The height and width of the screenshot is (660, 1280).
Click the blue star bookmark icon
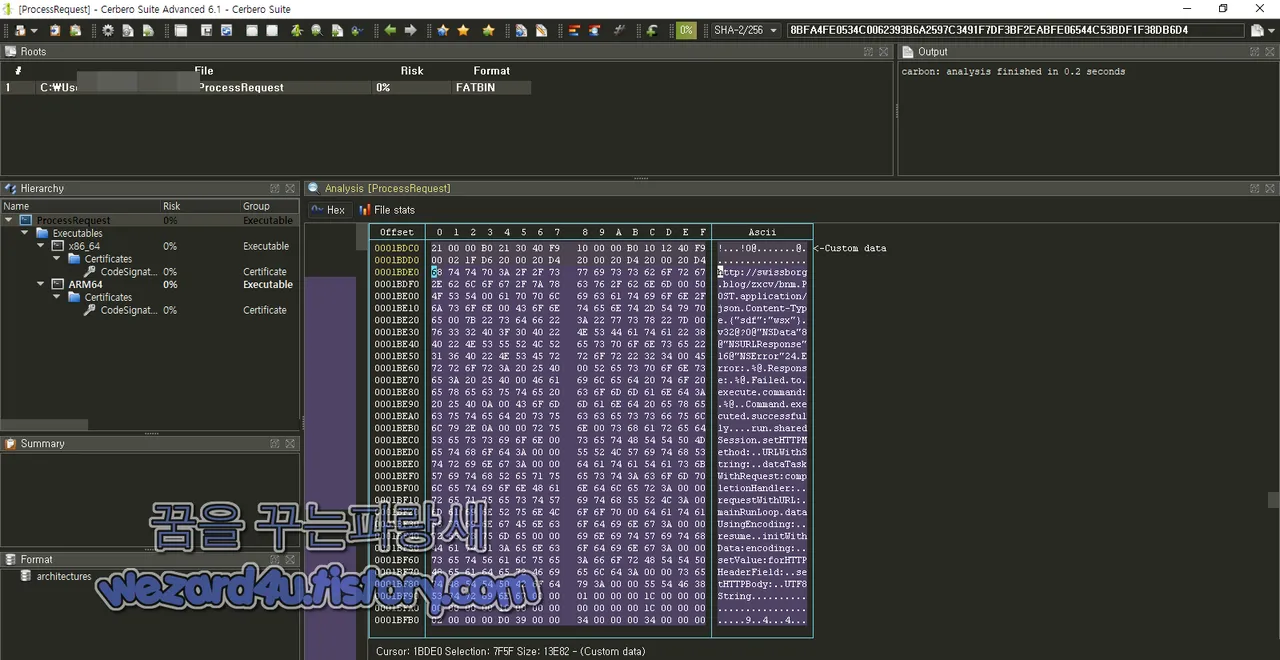pos(443,31)
